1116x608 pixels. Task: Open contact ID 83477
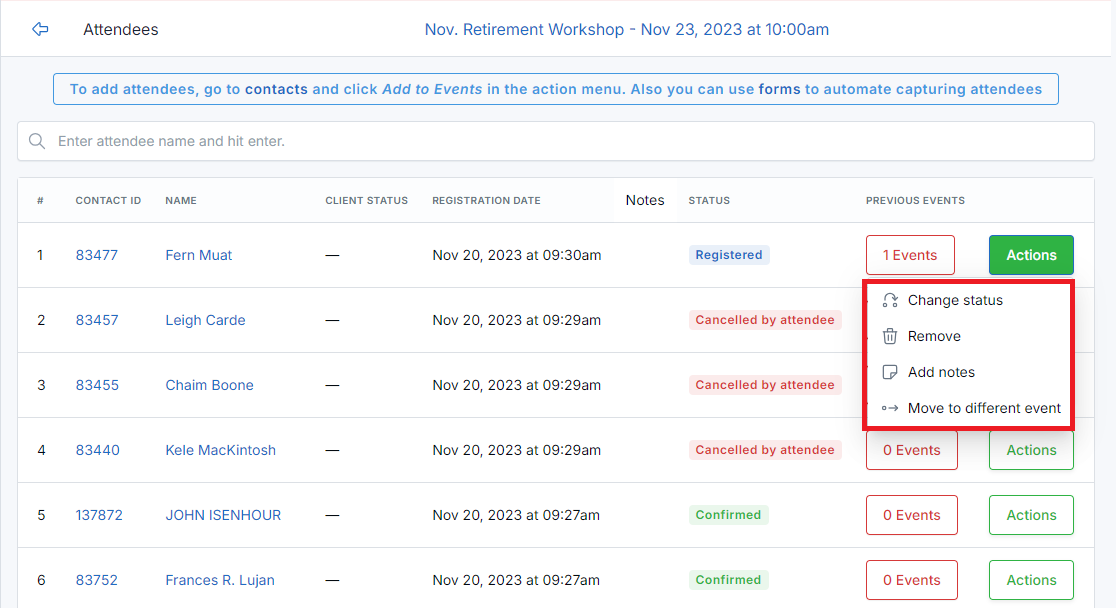(x=97, y=255)
